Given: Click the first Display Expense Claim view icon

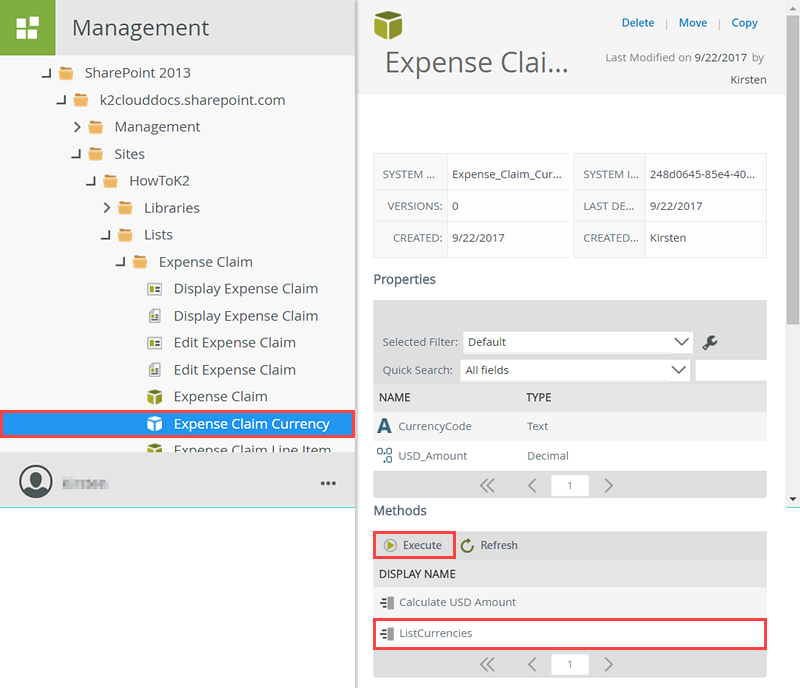Looking at the screenshot, I should [155, 289].
